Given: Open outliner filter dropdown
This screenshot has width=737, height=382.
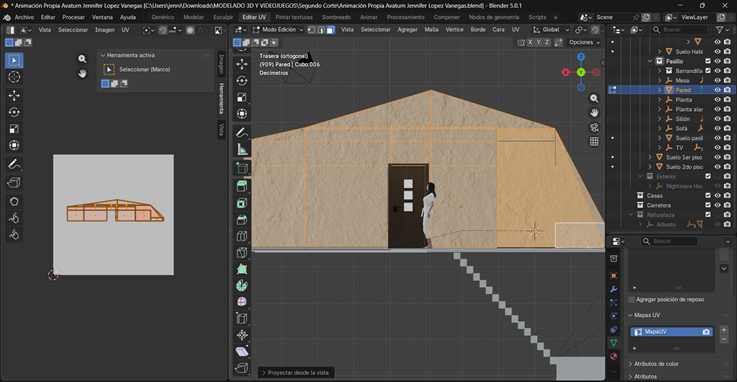Looking at the screenshot, I should 721,30.
